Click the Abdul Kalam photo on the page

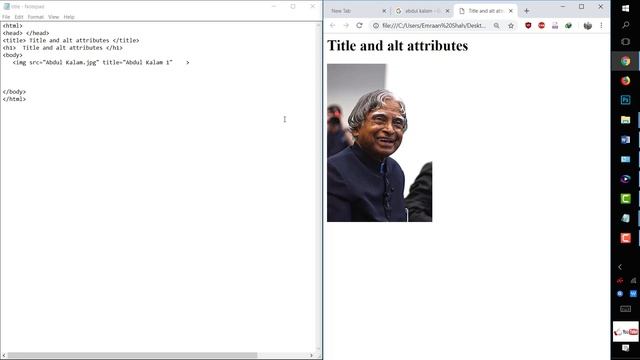point(379,142)
